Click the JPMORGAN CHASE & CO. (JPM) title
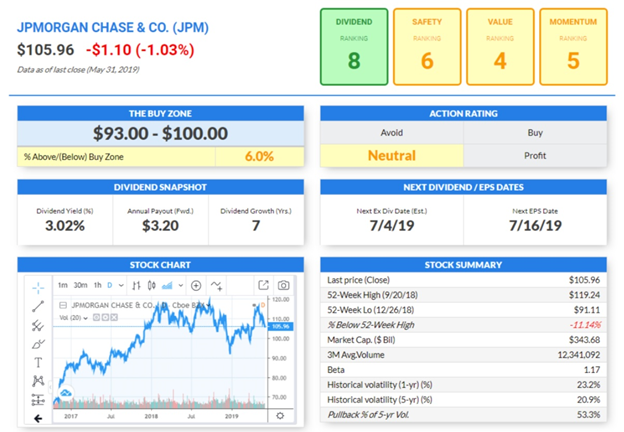This screenshot has width=624, height=432. pos(113,27)
